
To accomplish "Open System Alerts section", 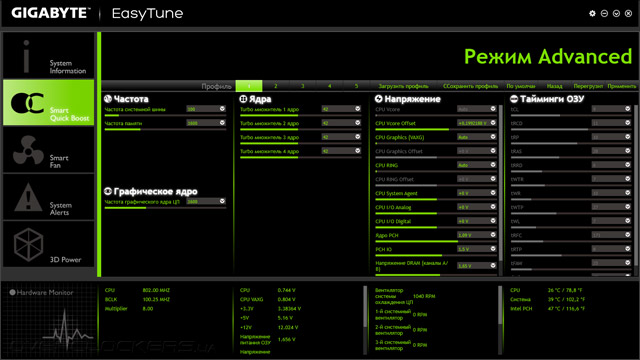I will click(x=49, y=197).
